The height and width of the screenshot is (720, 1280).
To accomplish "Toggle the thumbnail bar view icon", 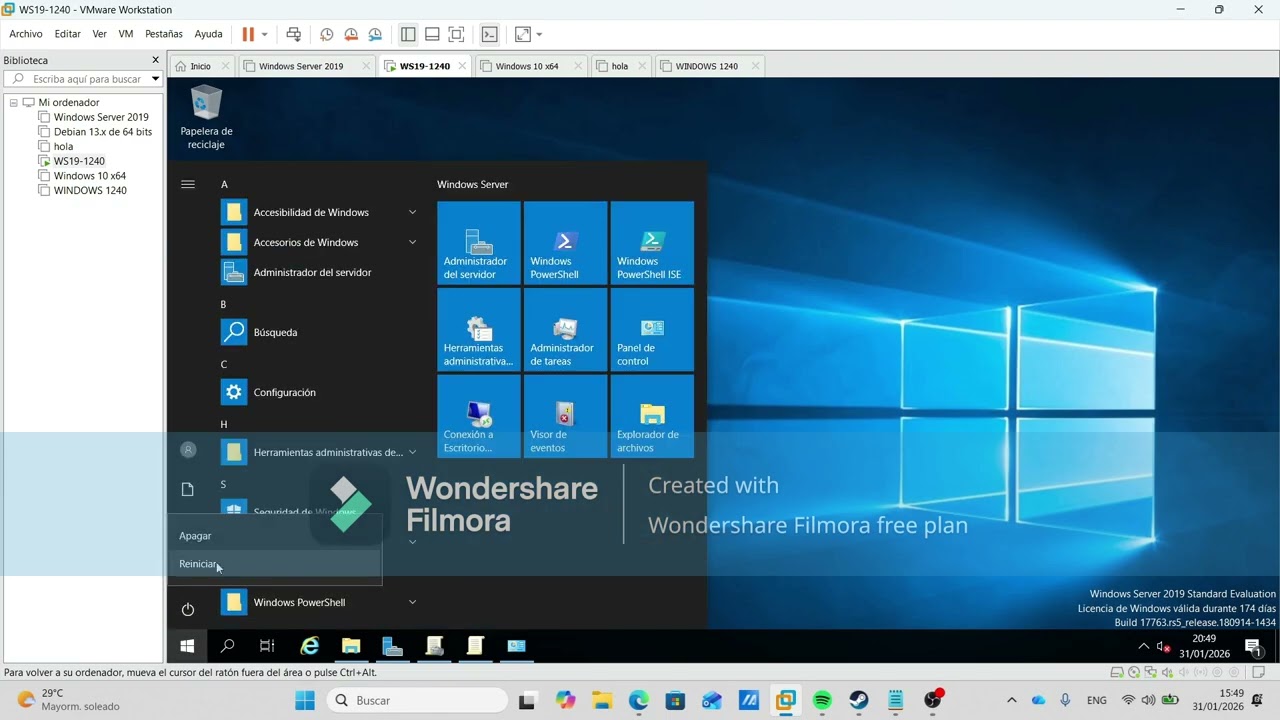I will (432, 34).
